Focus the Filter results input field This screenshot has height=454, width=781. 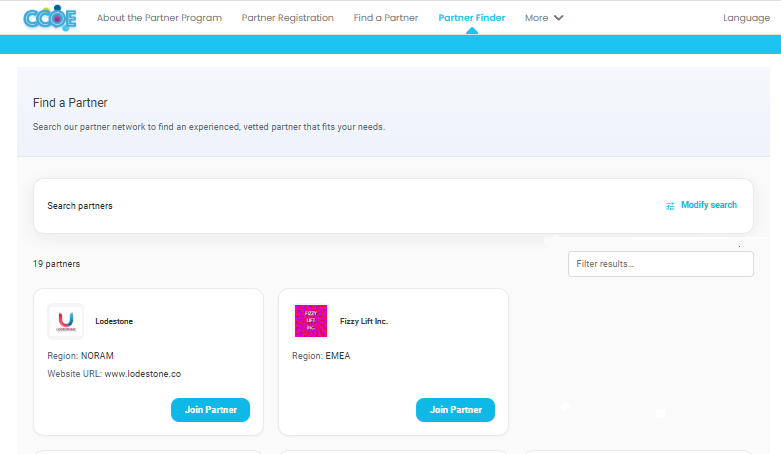[x=661, y=264]
